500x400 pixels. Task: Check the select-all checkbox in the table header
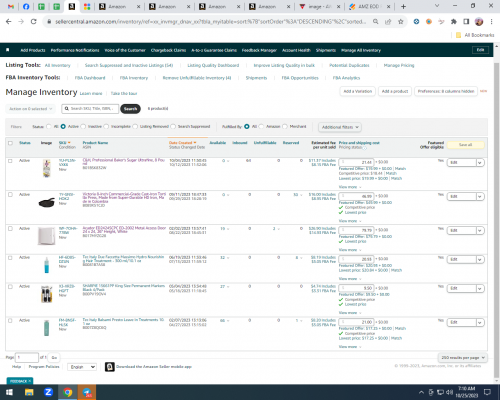tap(10, 143)
